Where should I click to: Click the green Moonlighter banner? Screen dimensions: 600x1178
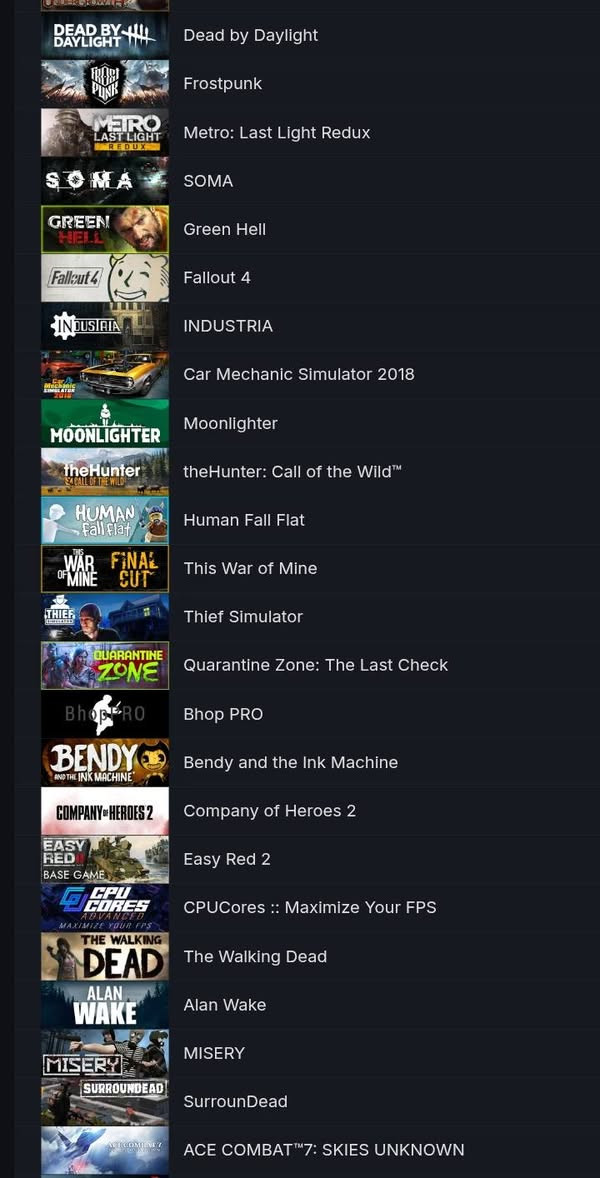click(104, 423)
